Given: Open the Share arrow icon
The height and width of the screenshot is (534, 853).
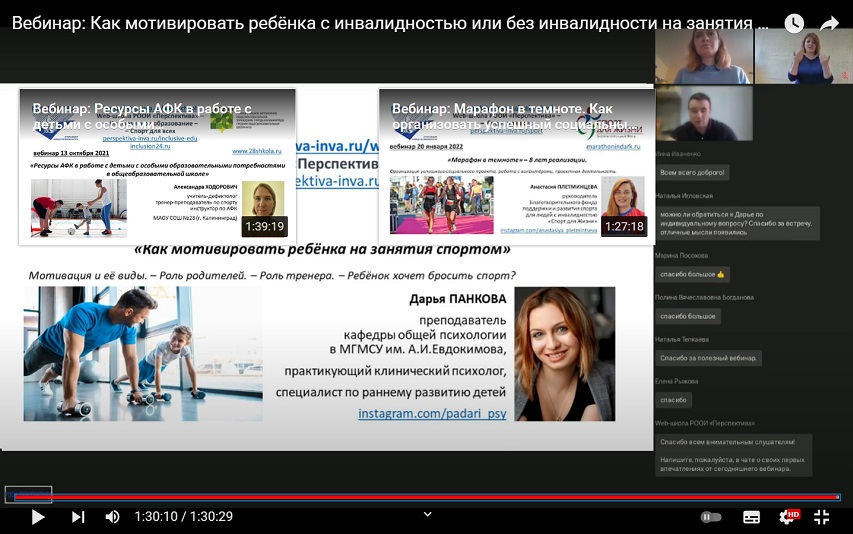Looking at the screenshot, I should coord(829,23).
